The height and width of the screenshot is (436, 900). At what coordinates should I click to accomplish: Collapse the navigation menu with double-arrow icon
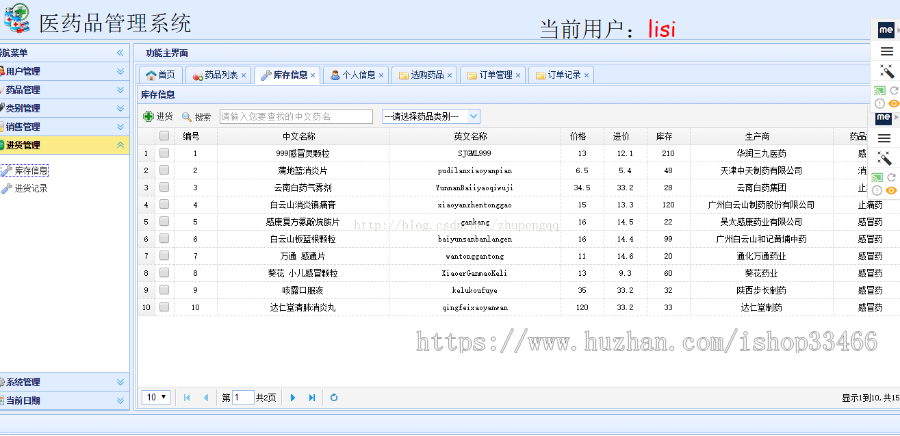click(120, 53)
